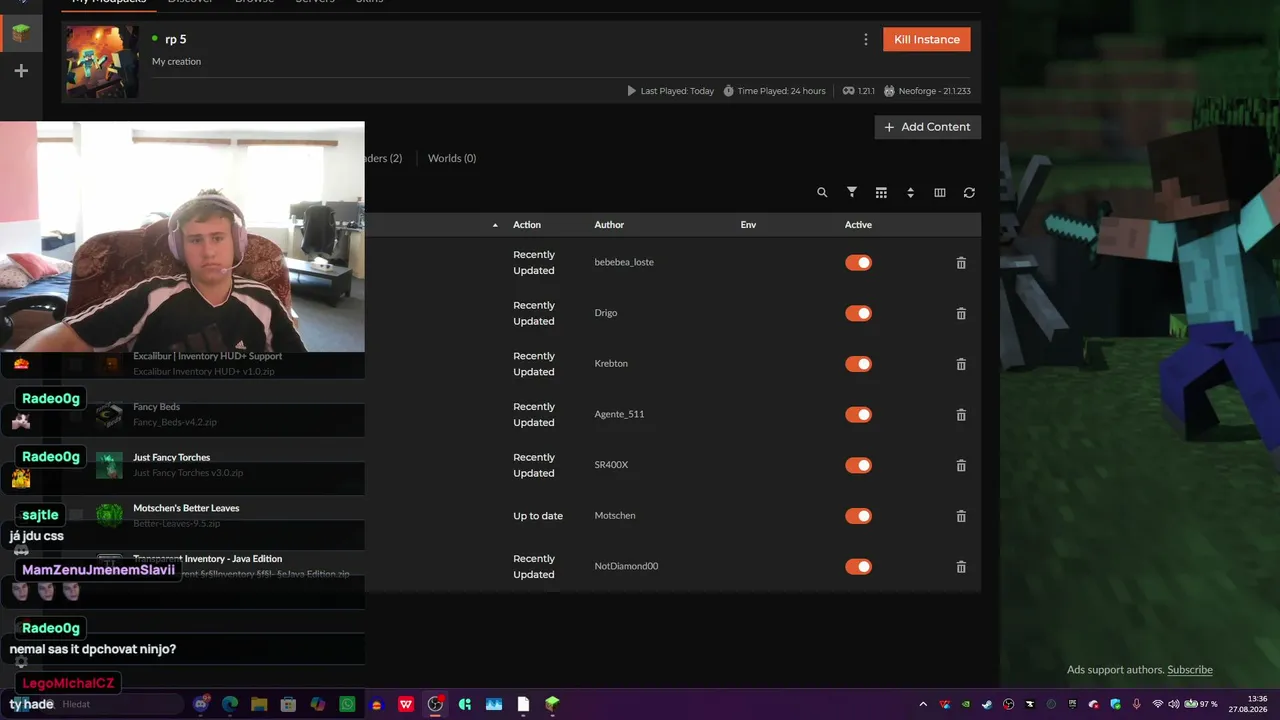Open author NotDiamond00's name link

[x=626, y=566]
